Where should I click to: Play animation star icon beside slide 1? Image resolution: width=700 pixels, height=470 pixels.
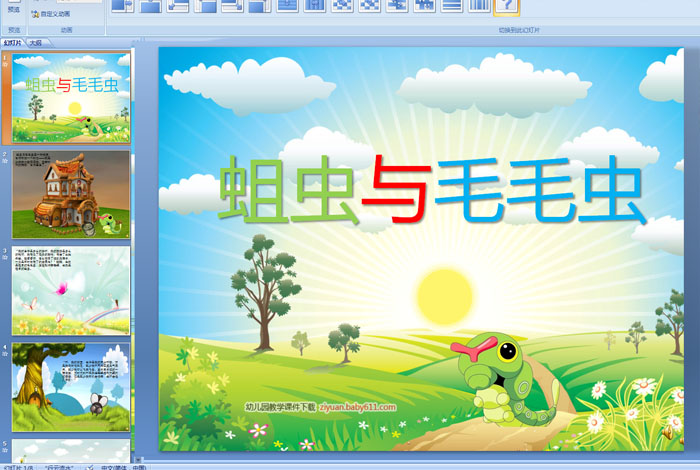click(x=5, y=65)
